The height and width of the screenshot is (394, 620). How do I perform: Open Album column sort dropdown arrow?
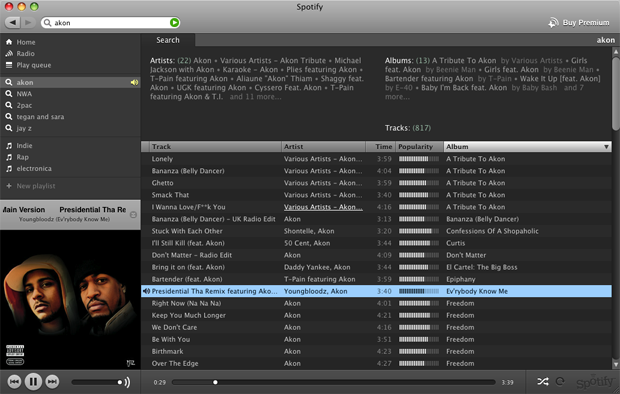(606, 147)
